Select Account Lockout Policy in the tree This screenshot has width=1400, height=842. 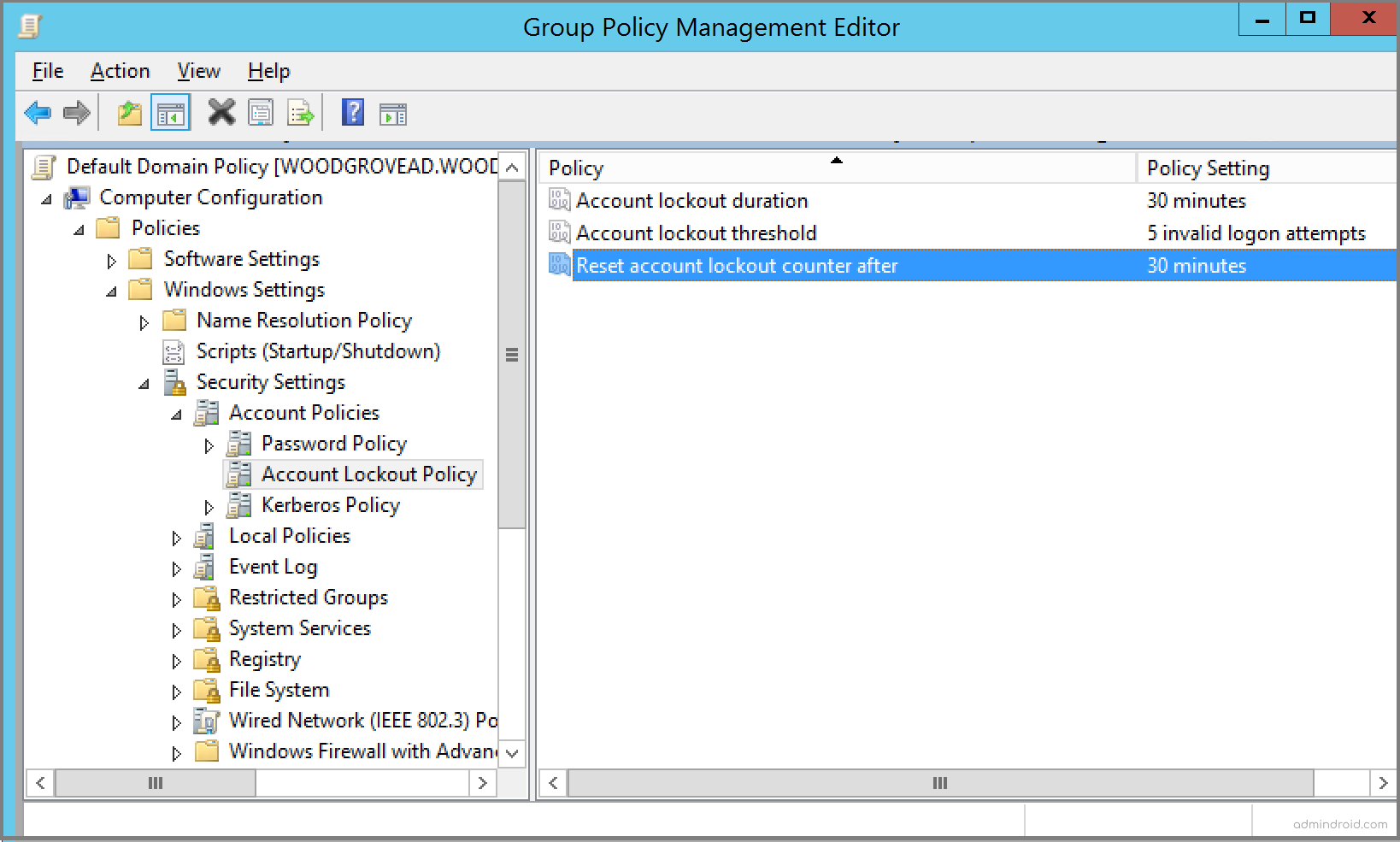(369, 474)
